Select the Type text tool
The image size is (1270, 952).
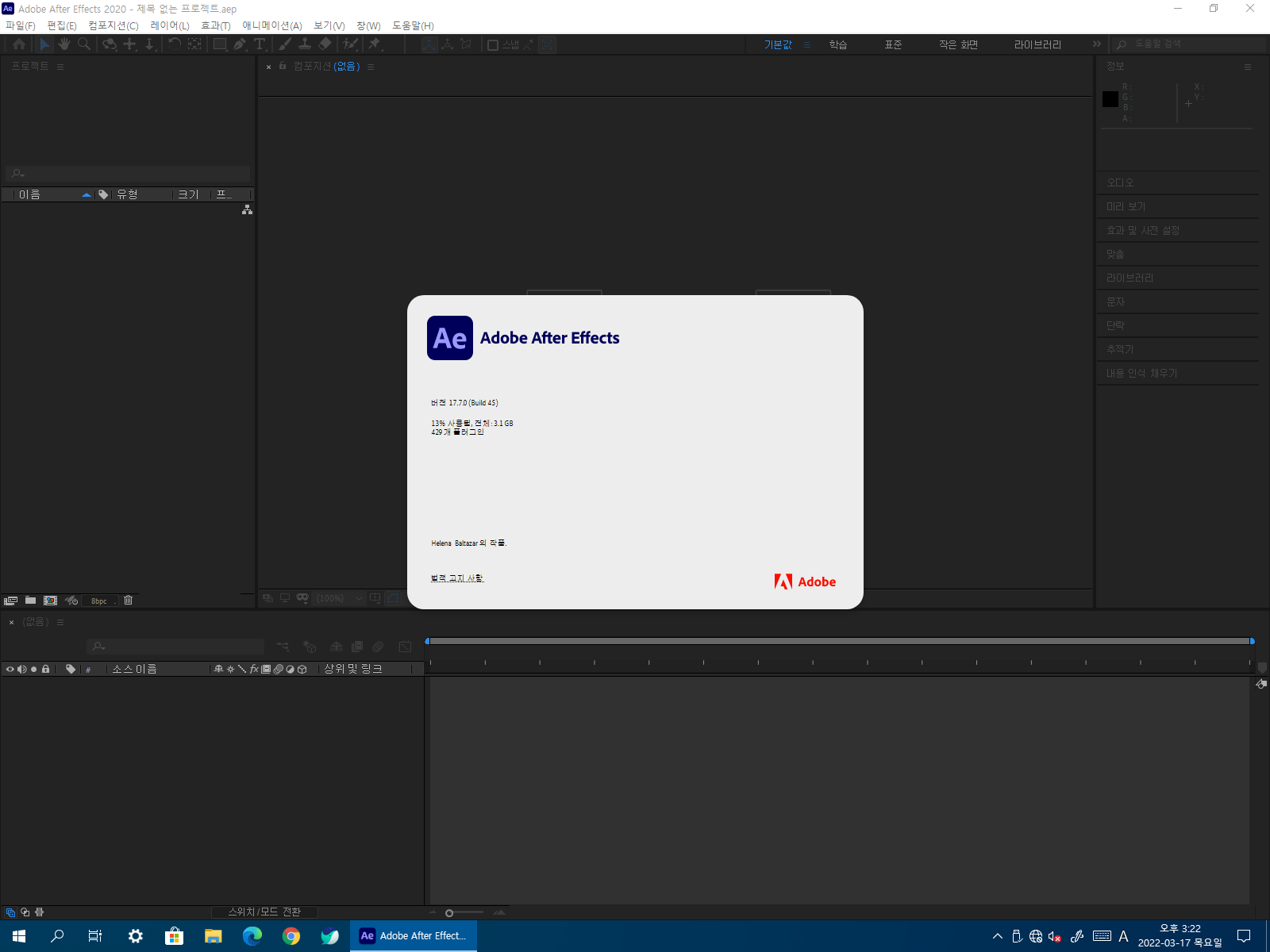[260, 44]
